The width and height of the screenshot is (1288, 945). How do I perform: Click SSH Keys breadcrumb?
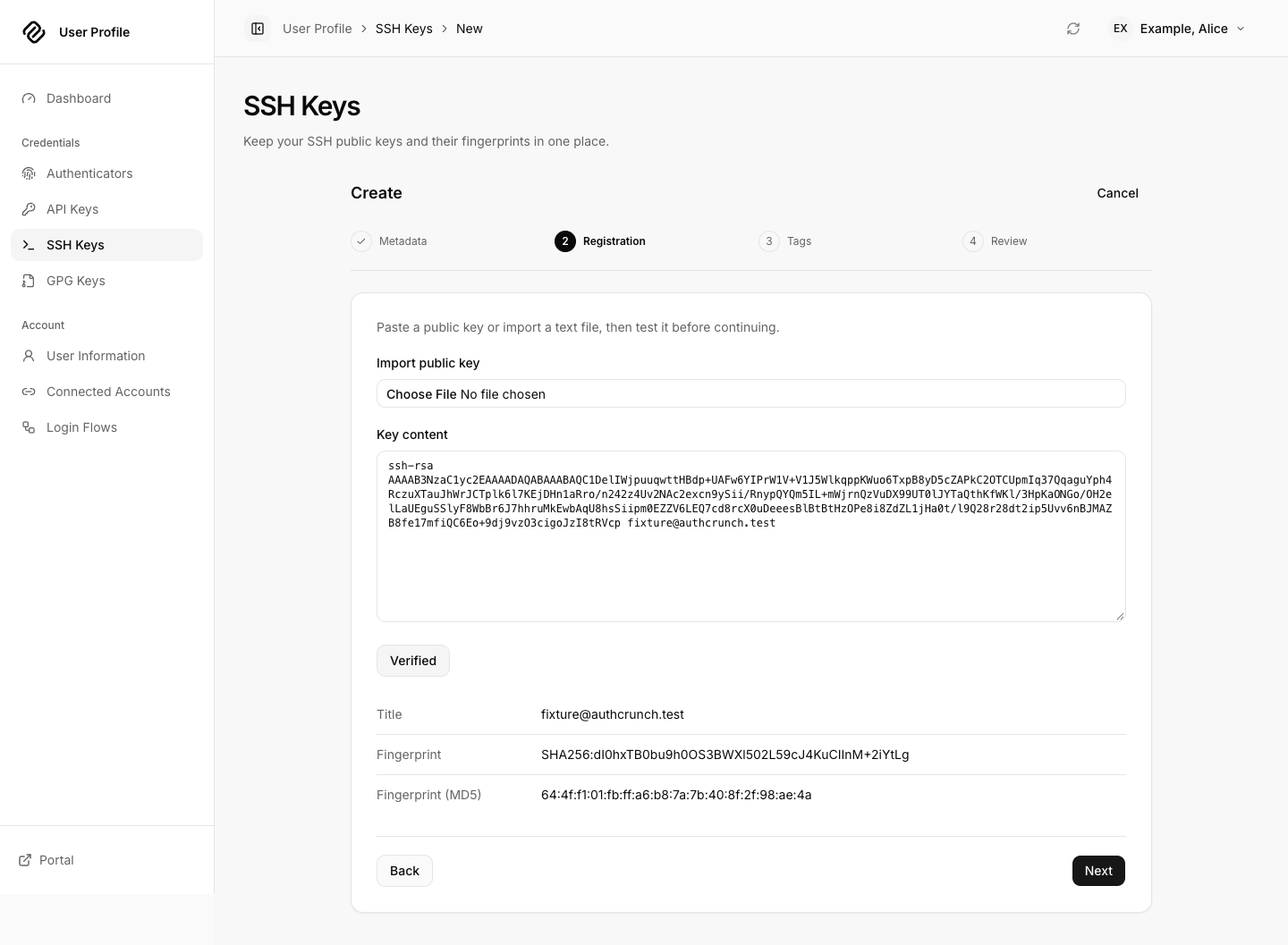[404, 29]
